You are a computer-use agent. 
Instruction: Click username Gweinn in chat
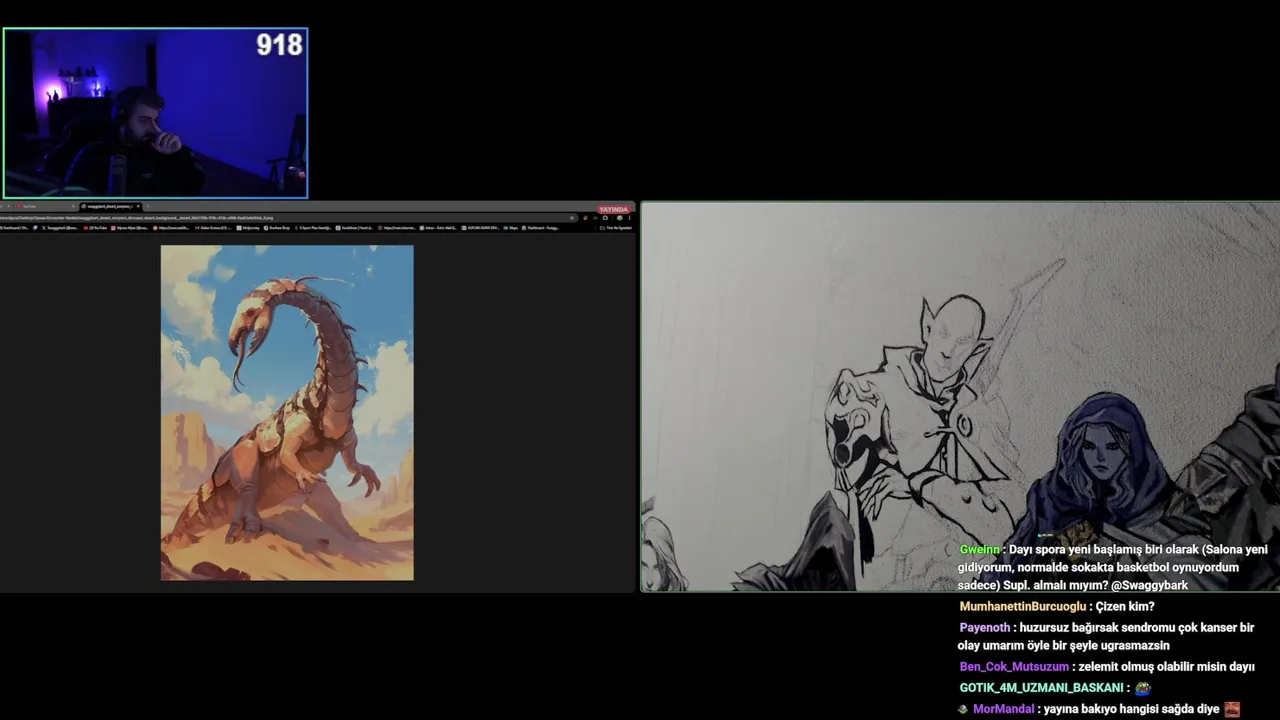(x=979, y=549)
